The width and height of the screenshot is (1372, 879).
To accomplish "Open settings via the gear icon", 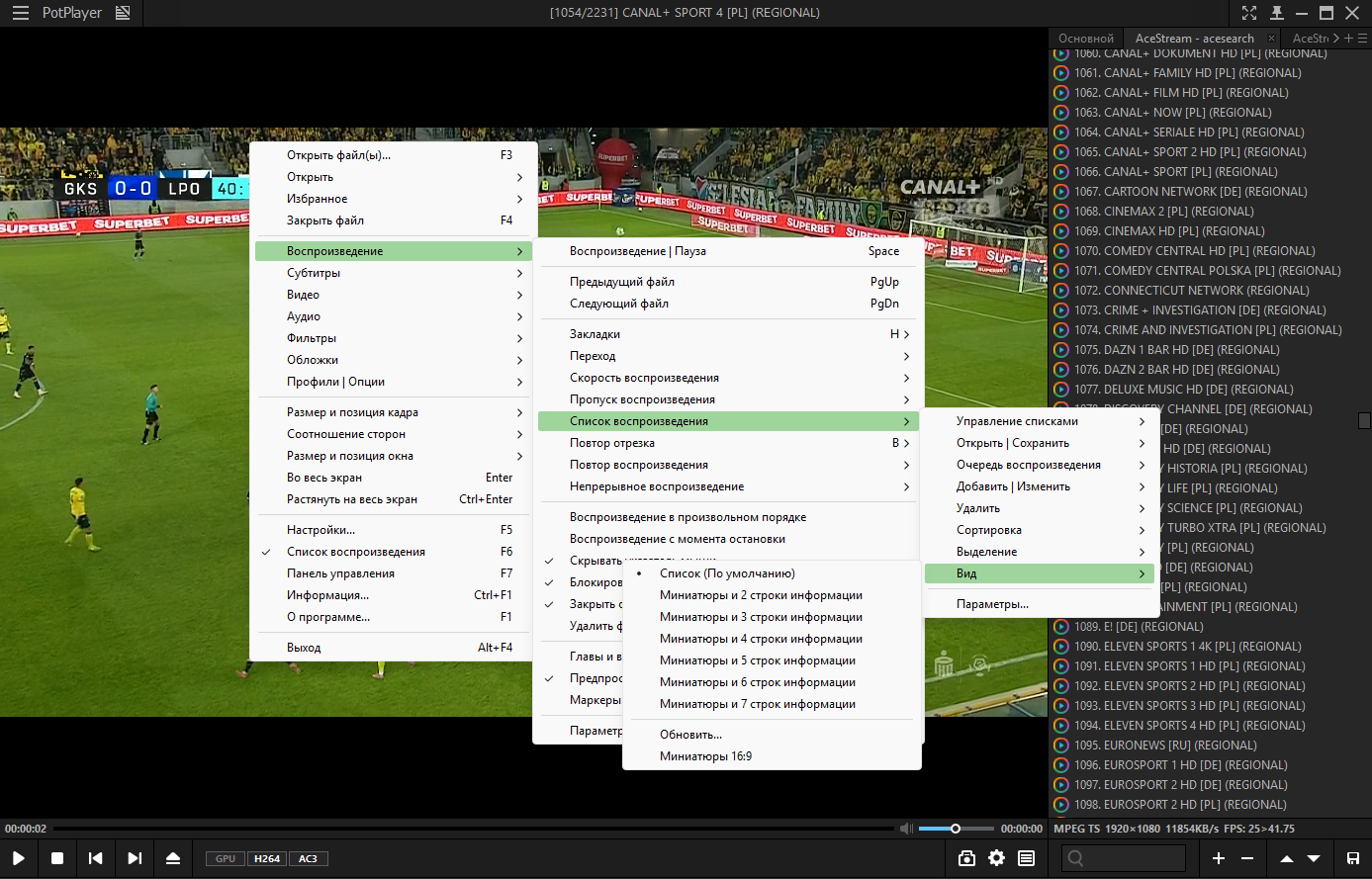I will (x=996, y=858).
